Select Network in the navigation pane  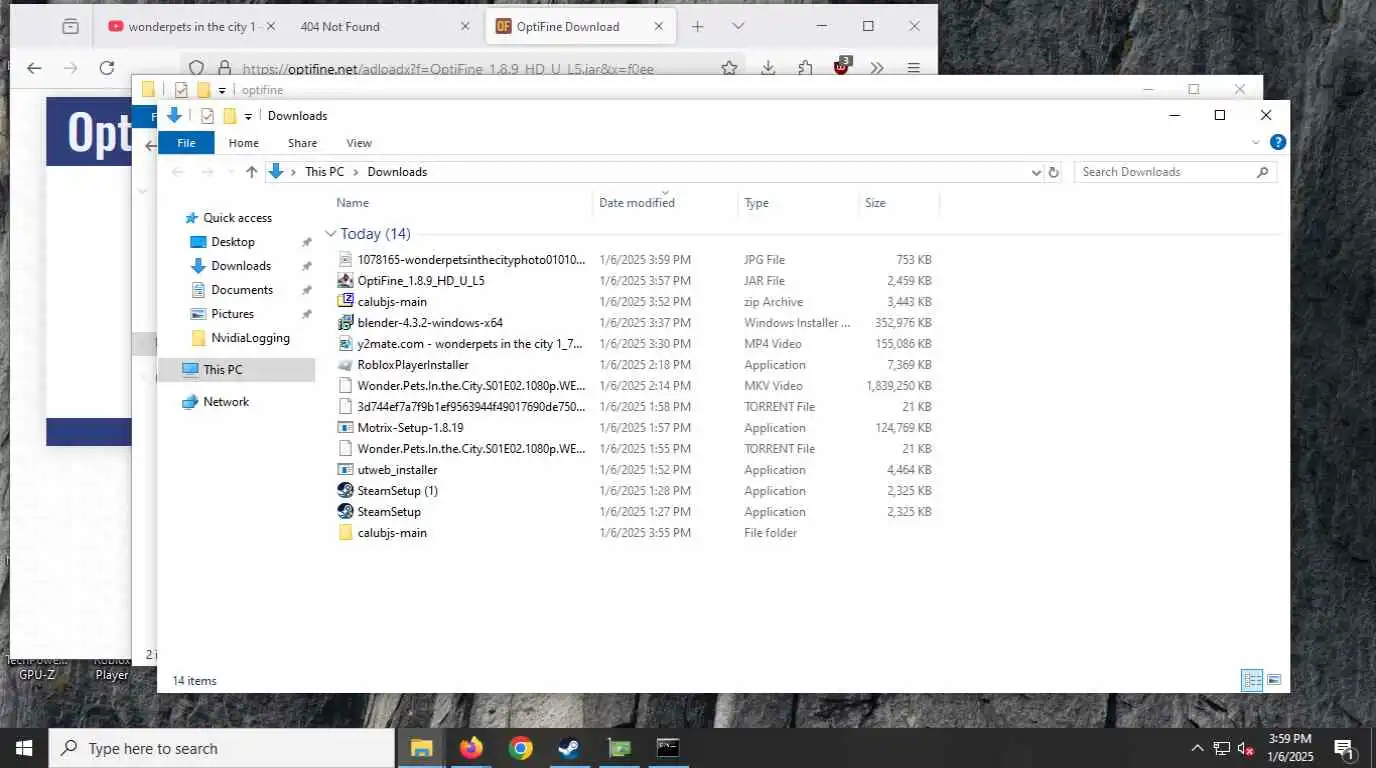pyautogui.click(x=226, y=402)
